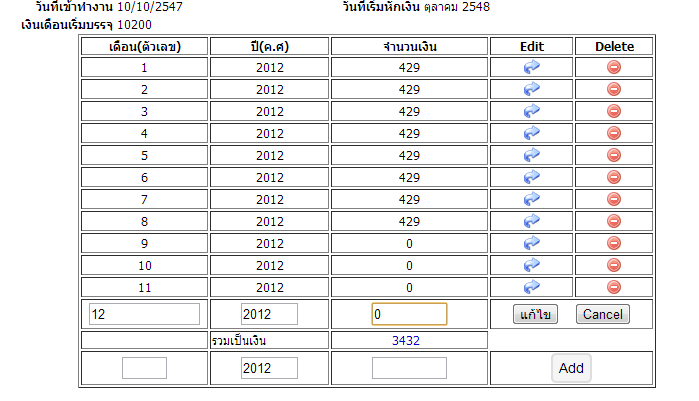The height and width of the screenshot is (401, 699).
Task: Delete the month 11 row
Action: click(x=614, y=287)
